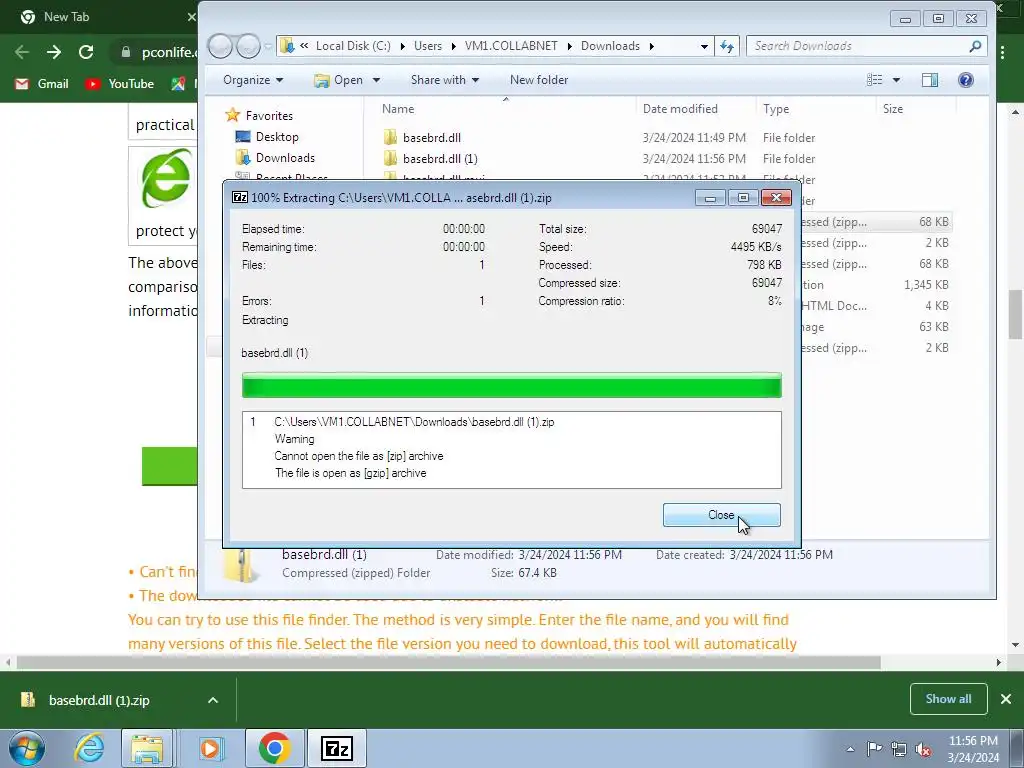Click the Search Downloads field

coord(866,46)
